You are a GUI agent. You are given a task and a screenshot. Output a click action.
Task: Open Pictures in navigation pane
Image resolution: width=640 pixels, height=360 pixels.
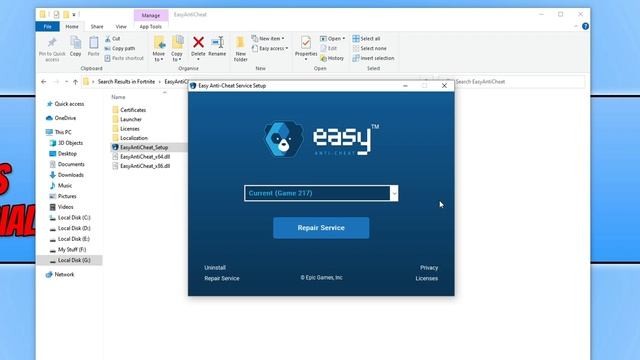[x=63, y=196]
